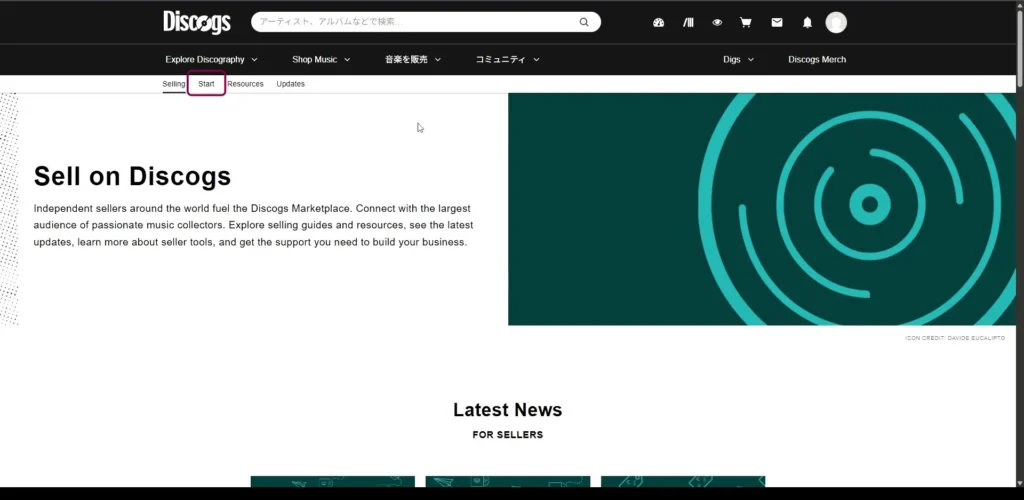Open the dashboard gauge icon
Screen dimensions: 1024x500
[658, 22]
